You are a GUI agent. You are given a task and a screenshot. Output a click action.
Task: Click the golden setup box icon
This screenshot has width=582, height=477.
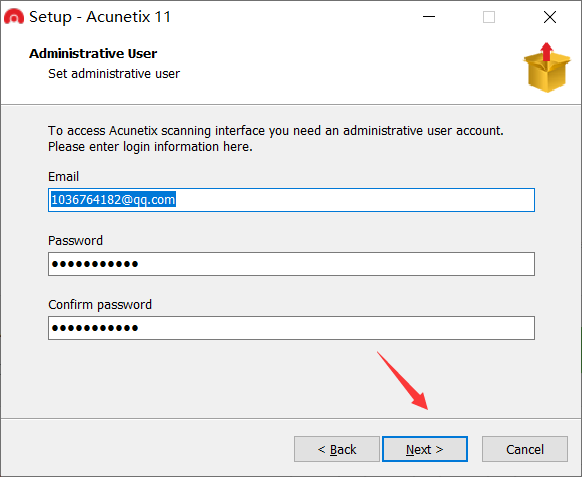click(547, 68)
